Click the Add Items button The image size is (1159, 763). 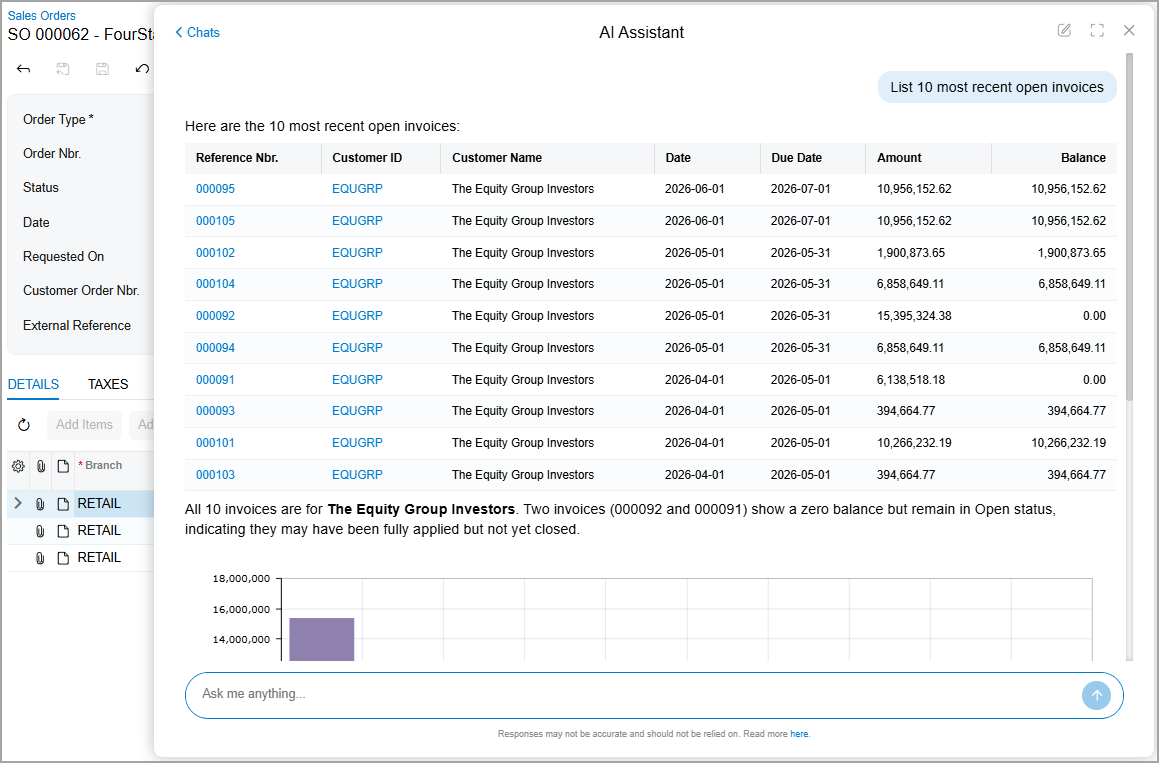pos(84,424)
